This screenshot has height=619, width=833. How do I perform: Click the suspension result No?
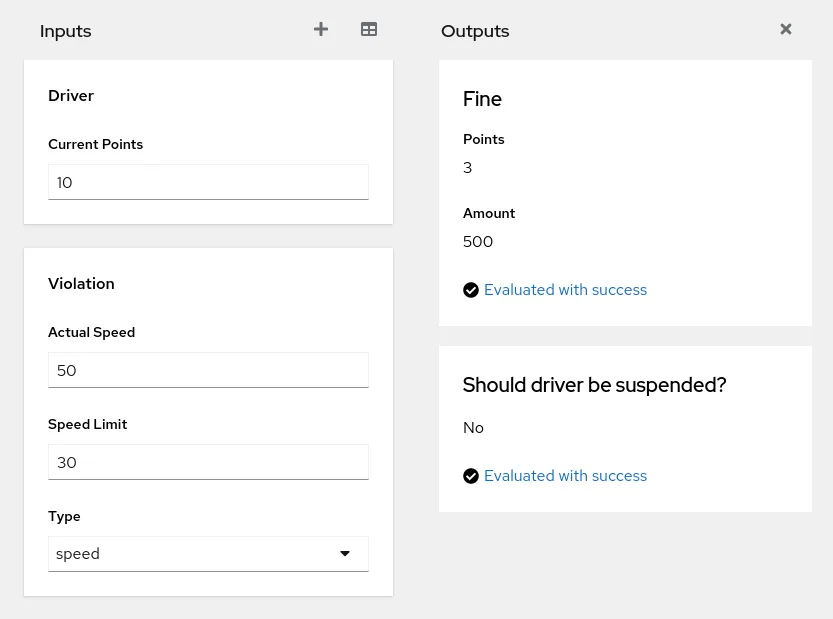(x=473, y=428)
